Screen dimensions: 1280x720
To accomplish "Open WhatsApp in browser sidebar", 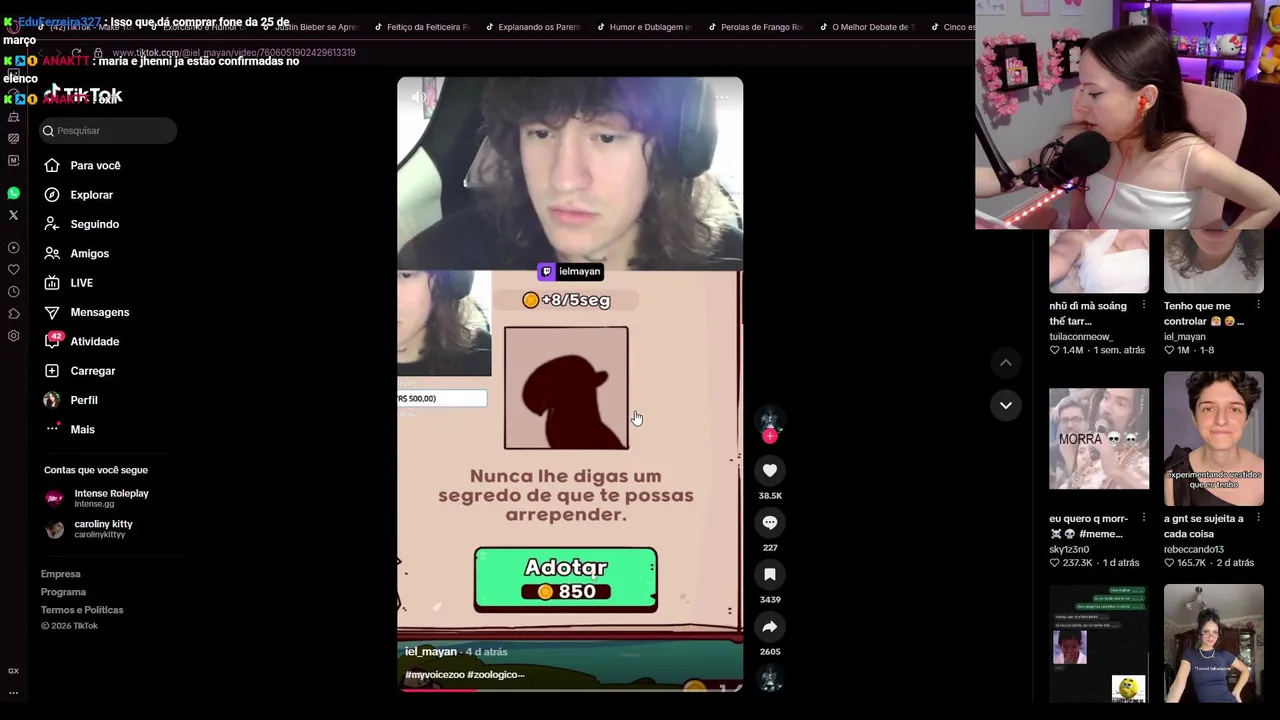I will click(x=13, y=193).
